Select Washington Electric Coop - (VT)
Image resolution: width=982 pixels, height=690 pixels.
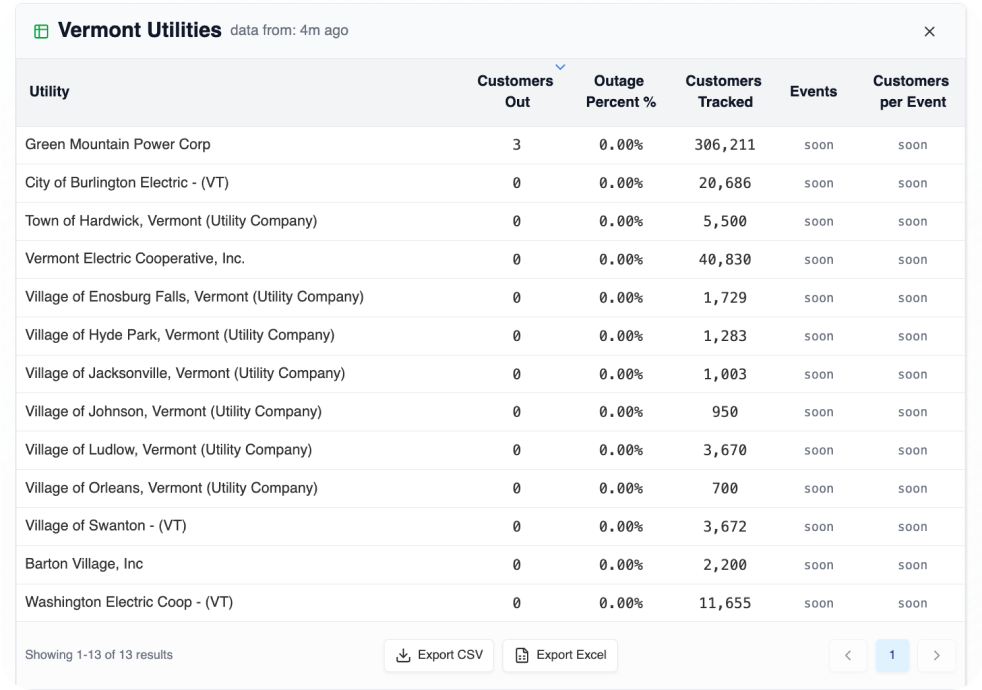coord(129,602)
